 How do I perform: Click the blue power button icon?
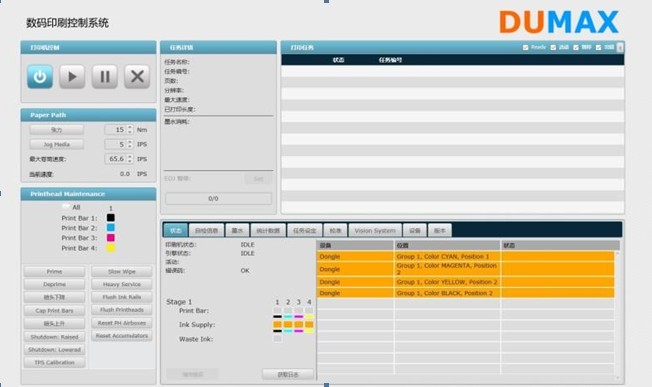tap(40, 76)
